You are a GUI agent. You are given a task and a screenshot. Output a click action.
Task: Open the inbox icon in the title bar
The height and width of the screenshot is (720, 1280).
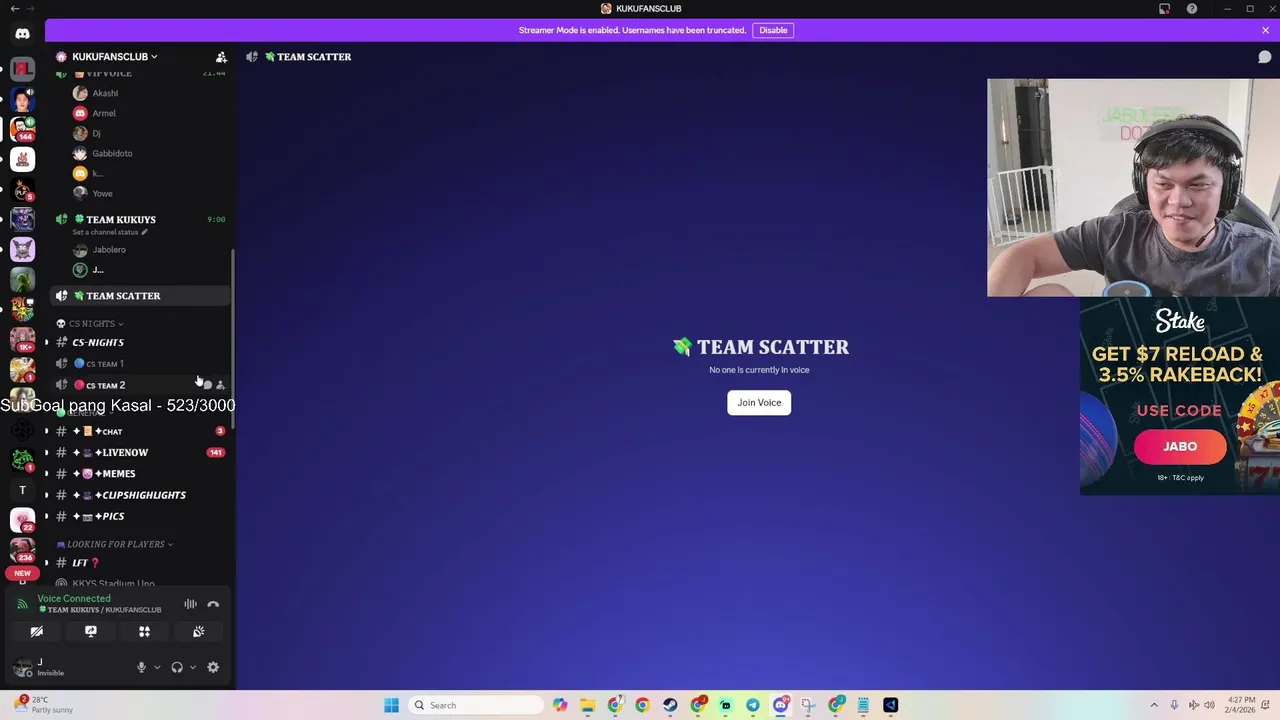1165,9
